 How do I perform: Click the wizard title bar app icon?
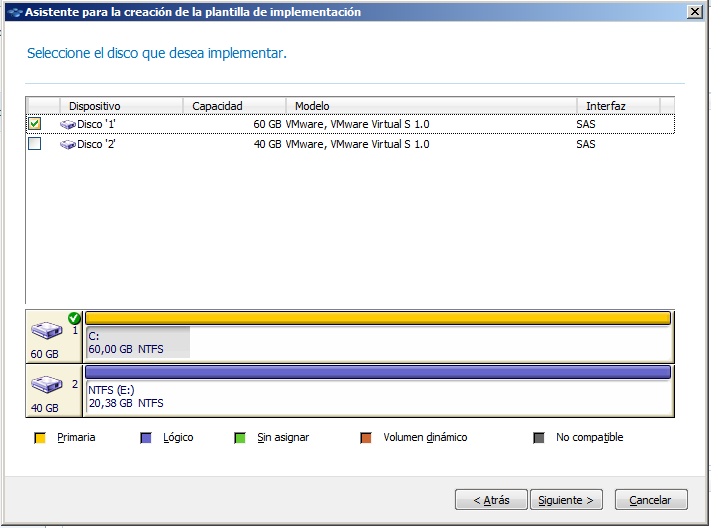(15, 12)
